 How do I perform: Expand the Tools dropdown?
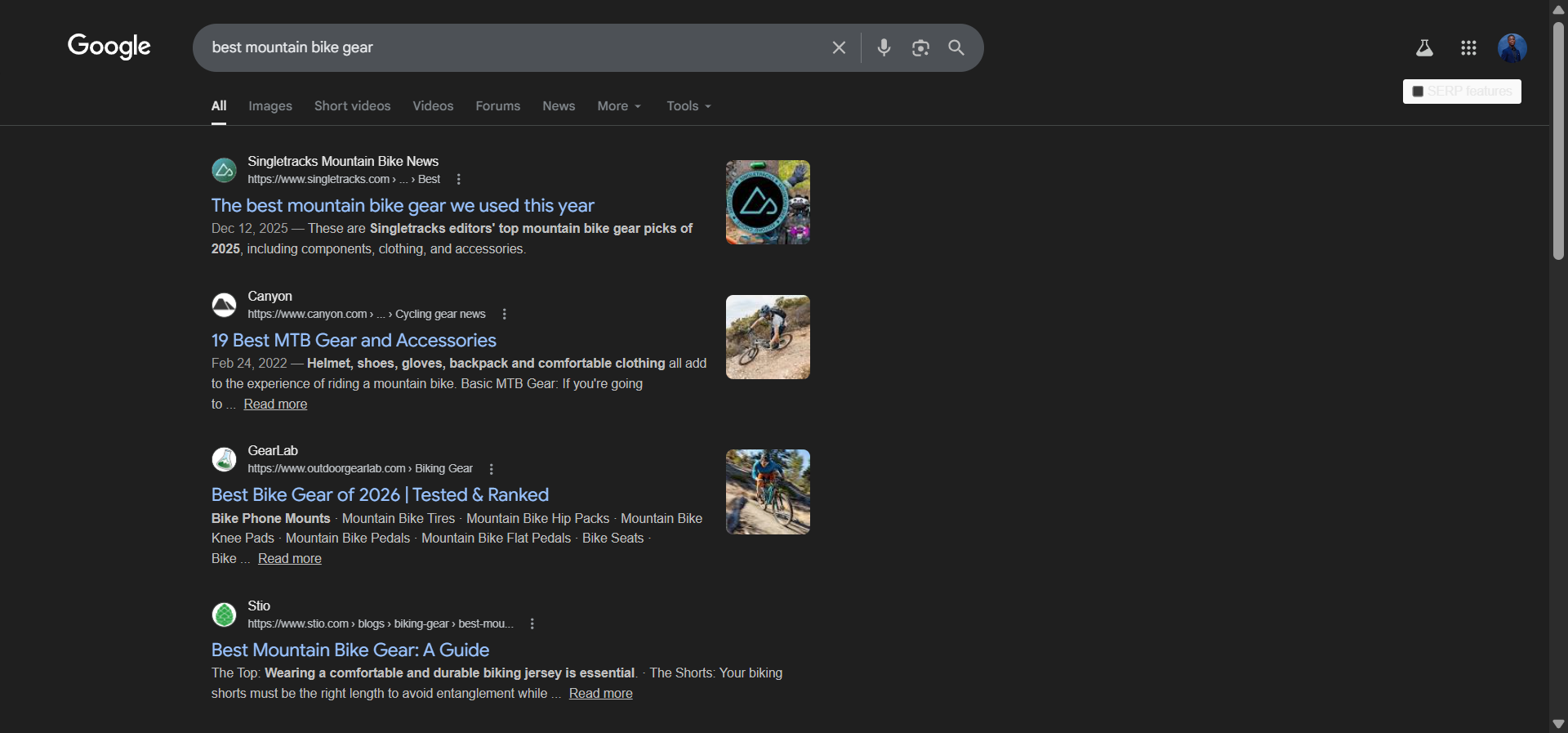(x=688, y=106)
